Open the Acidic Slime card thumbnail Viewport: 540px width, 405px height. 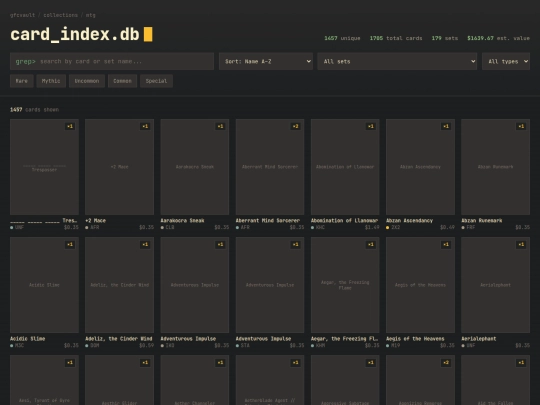44,285
